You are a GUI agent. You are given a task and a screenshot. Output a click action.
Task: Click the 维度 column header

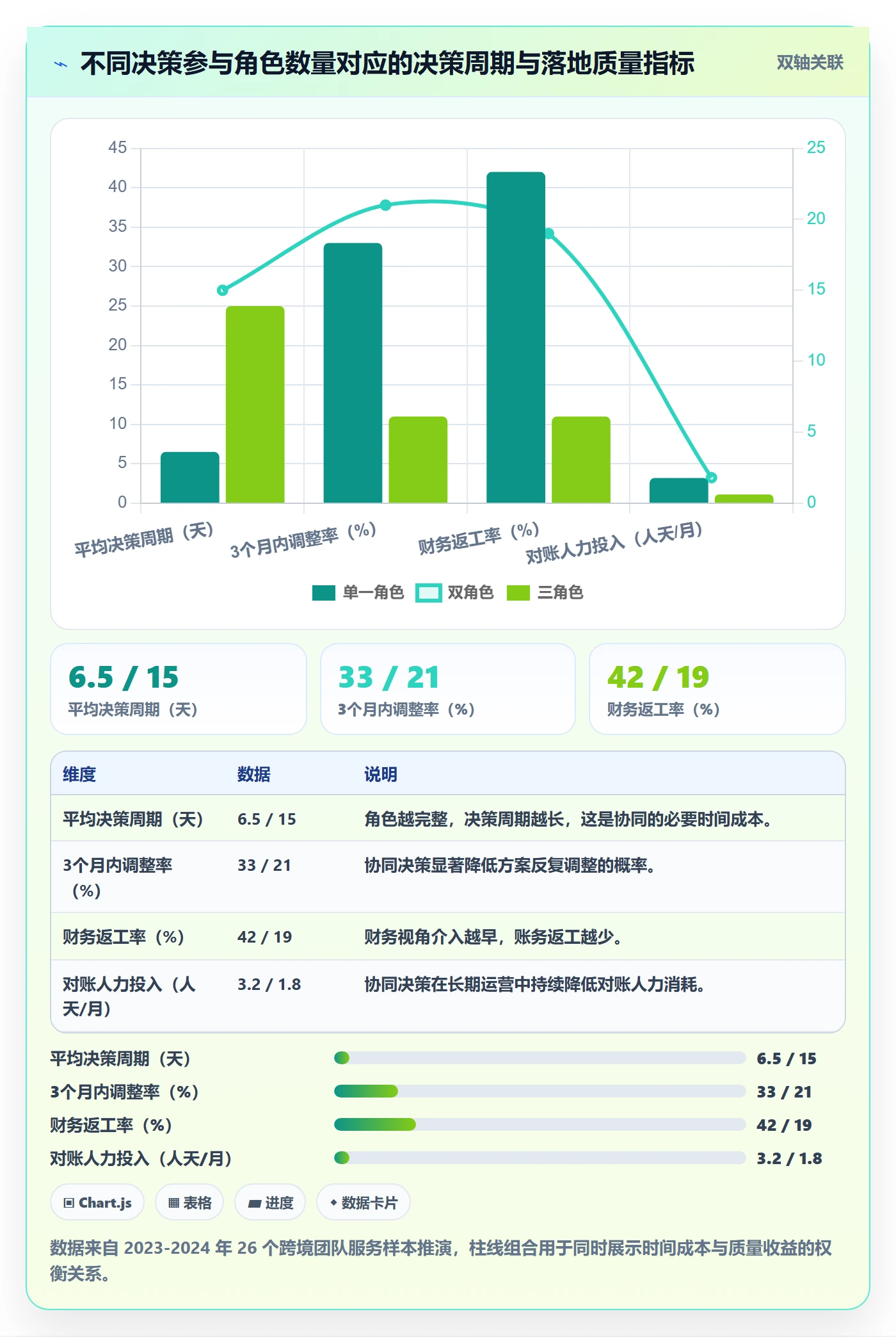pyautogui.click(x=79, y=774)
